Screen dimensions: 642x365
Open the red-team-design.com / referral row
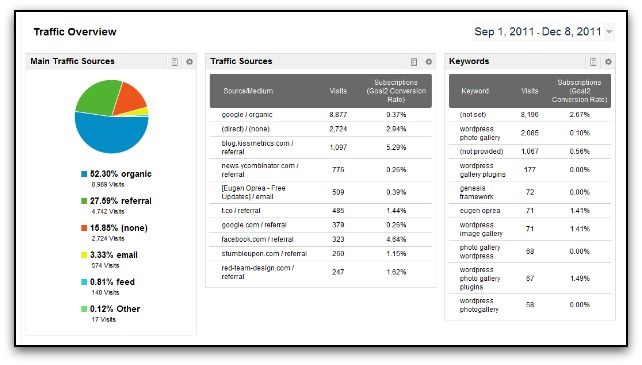point(321,272)
